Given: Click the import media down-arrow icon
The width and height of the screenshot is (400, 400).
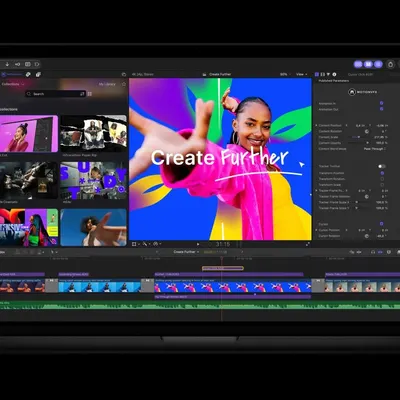Looking at the screenshot, I should pos(7,64).
